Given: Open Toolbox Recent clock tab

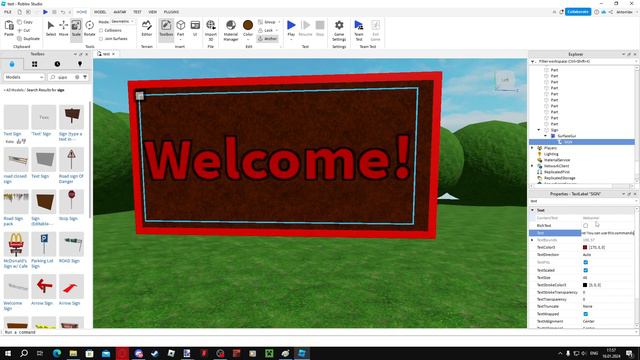Looking at the screenshot, I should [57, 64].
